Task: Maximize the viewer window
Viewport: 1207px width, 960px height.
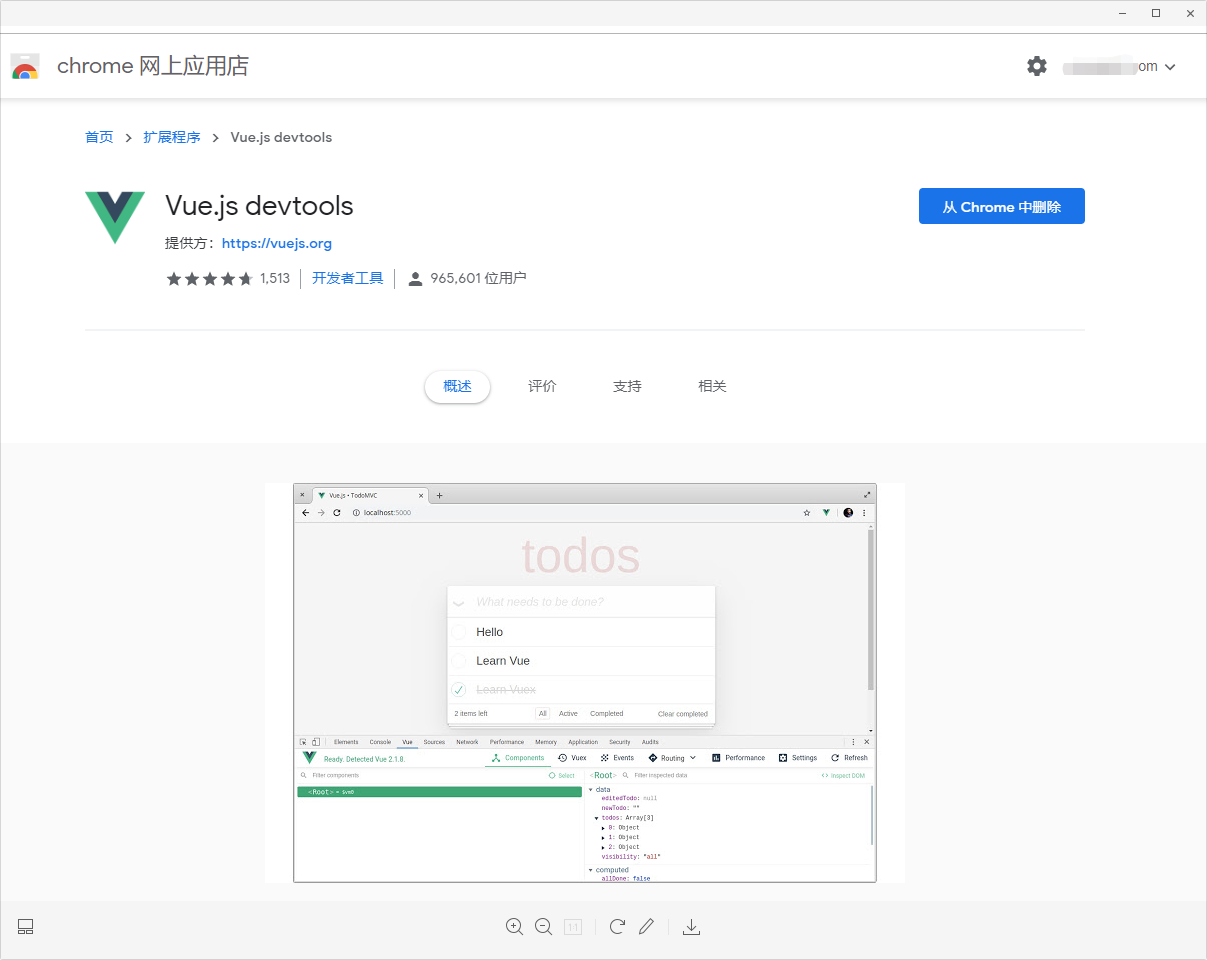Action: (1156, 13)
